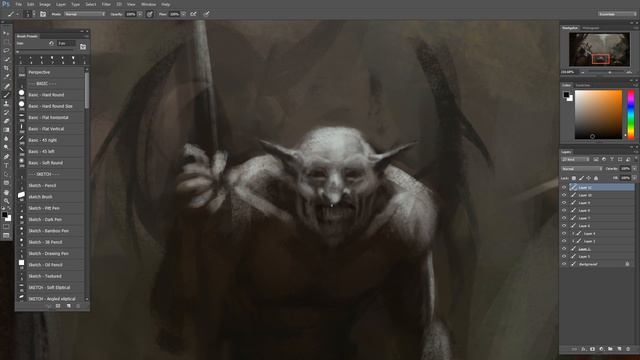Click the Navigator preview thumbnail

point(600,50)
